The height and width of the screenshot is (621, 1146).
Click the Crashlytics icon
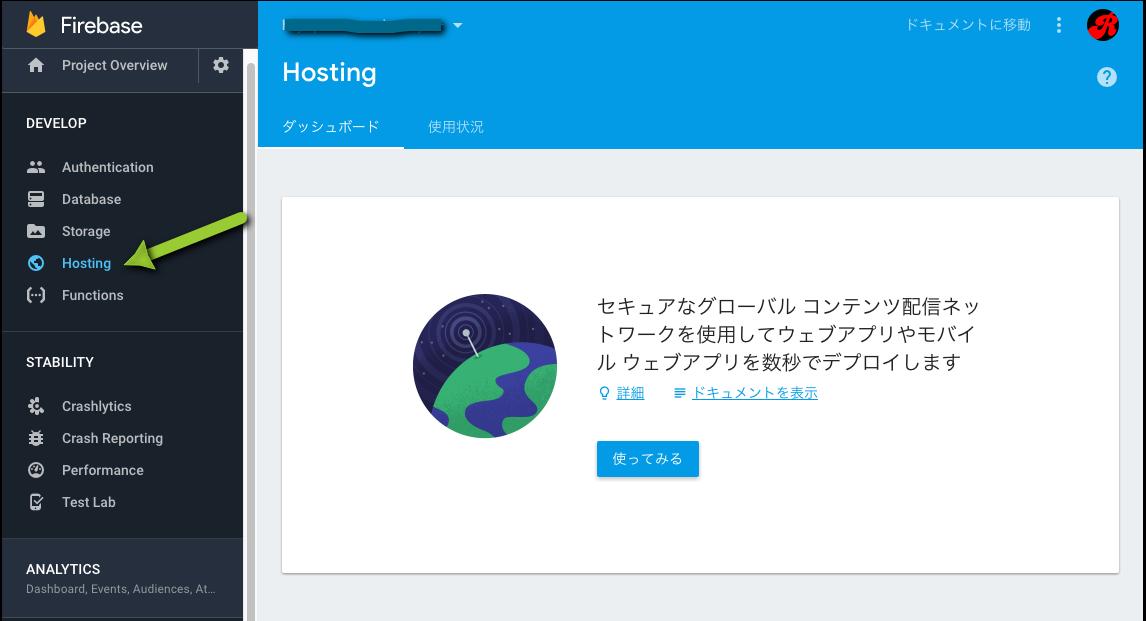(x=36, y=406)
